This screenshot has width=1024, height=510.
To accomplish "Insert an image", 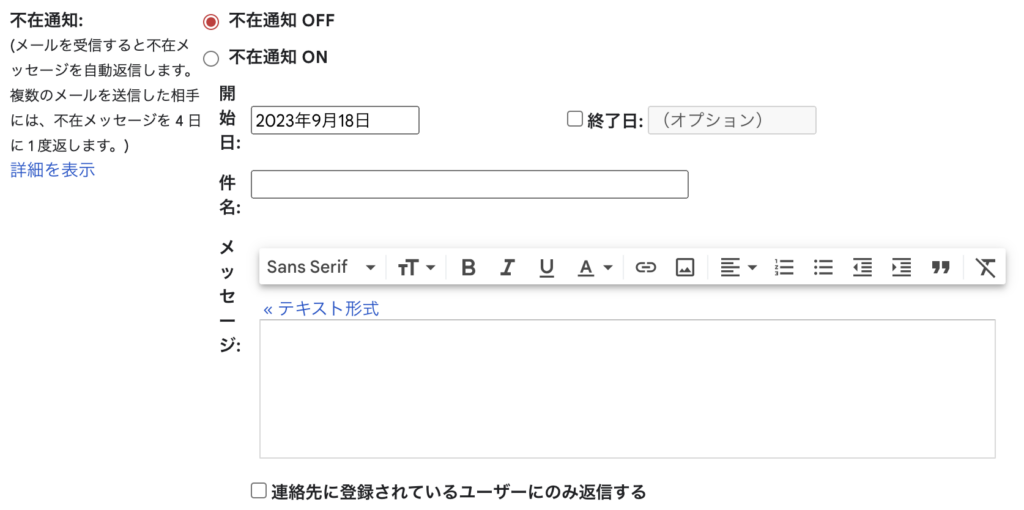I will (685, 267).
